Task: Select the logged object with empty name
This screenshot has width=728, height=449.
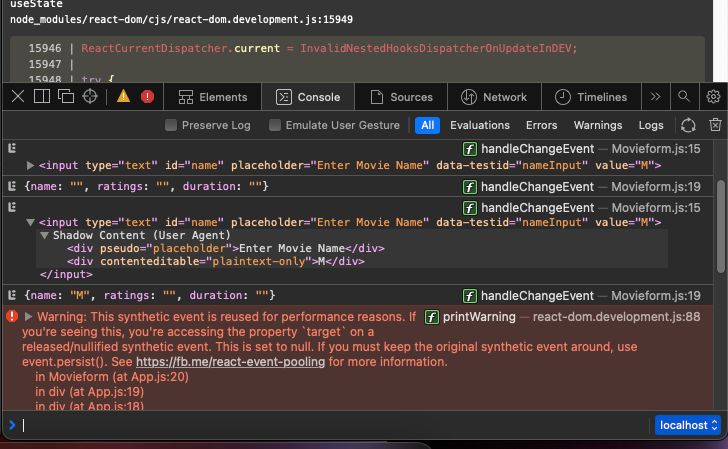Action: coord(146,186)
